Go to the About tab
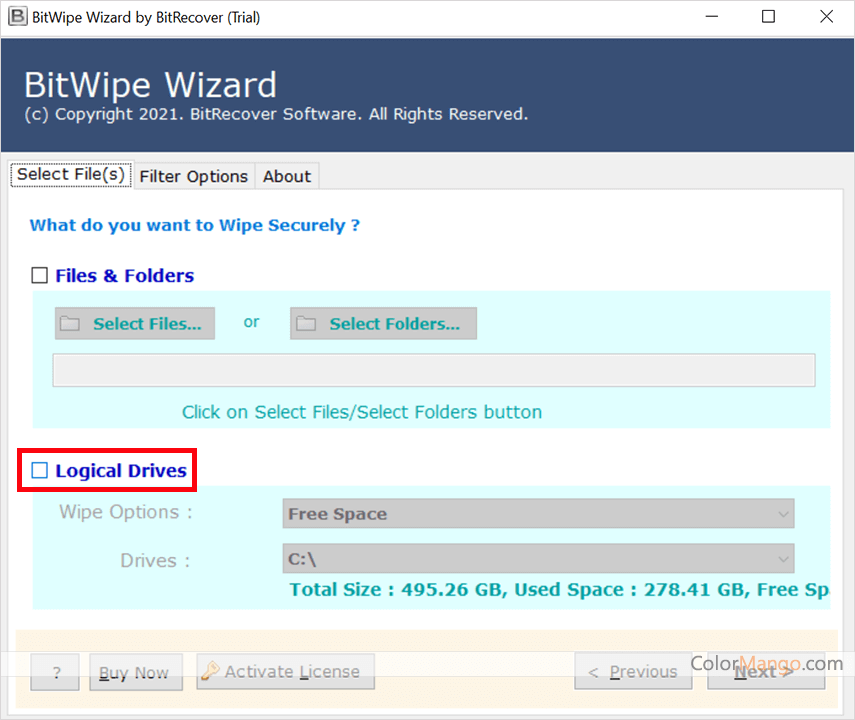This screenshot has width=855, height=720. pos(287,176)
